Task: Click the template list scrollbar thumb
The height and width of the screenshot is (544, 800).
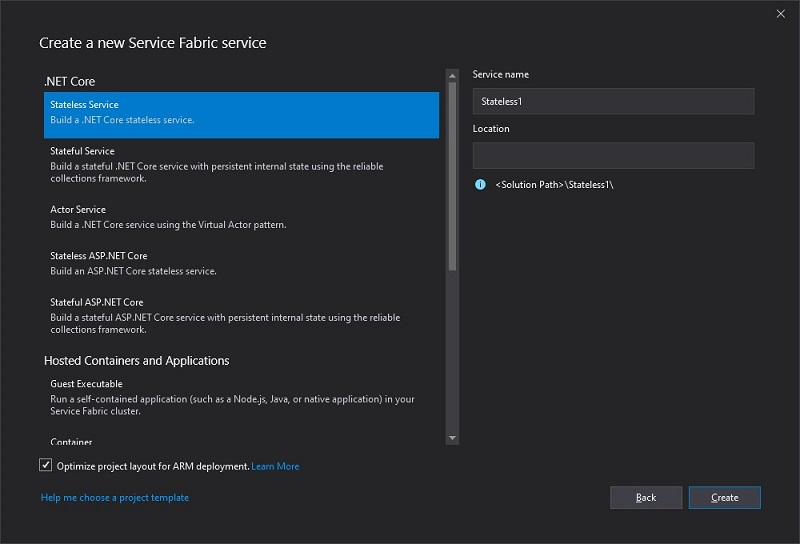Action: point(452,175)
